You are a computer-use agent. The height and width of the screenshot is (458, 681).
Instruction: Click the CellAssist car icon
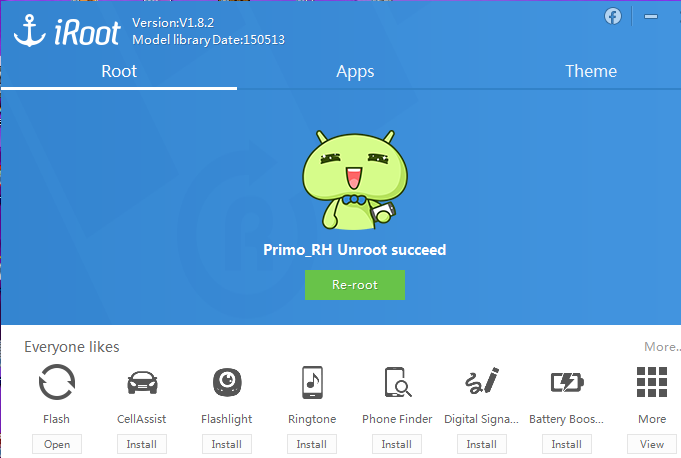(x=142, y=382)
